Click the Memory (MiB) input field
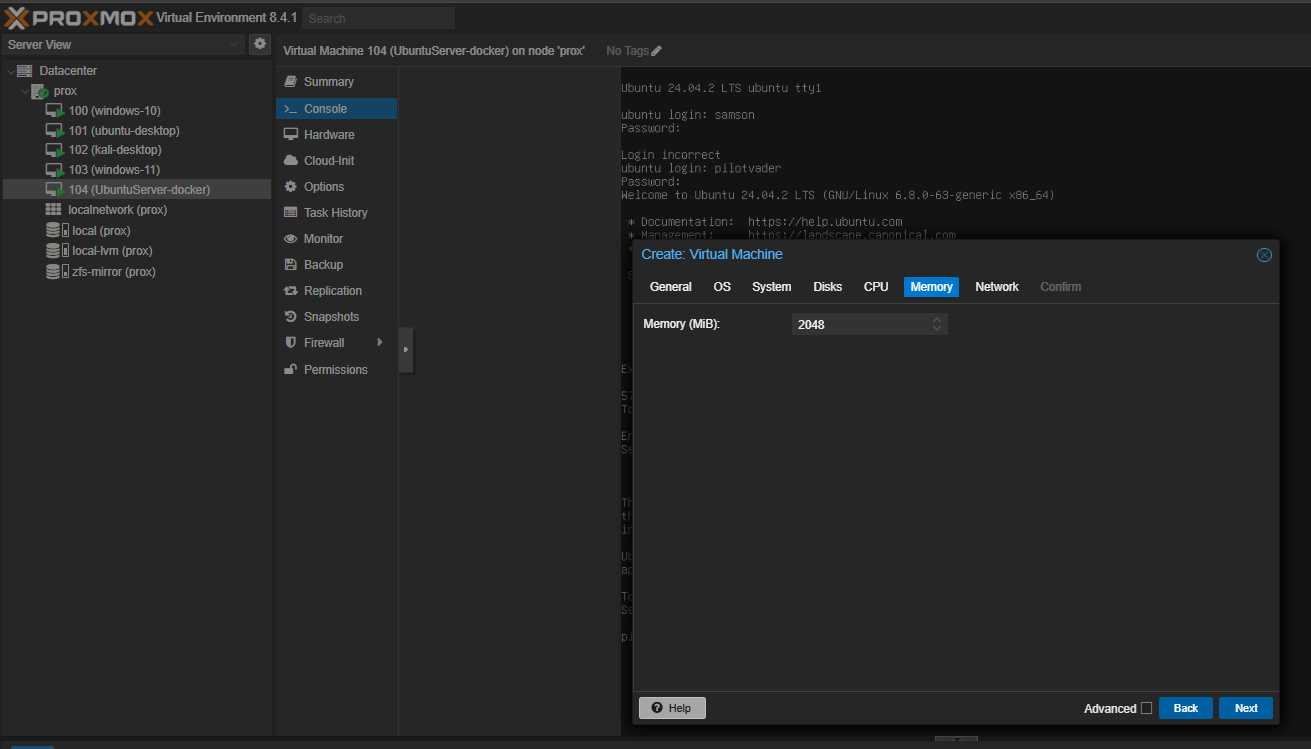This screenshot has height=749, width=1311. click(860, 325)
